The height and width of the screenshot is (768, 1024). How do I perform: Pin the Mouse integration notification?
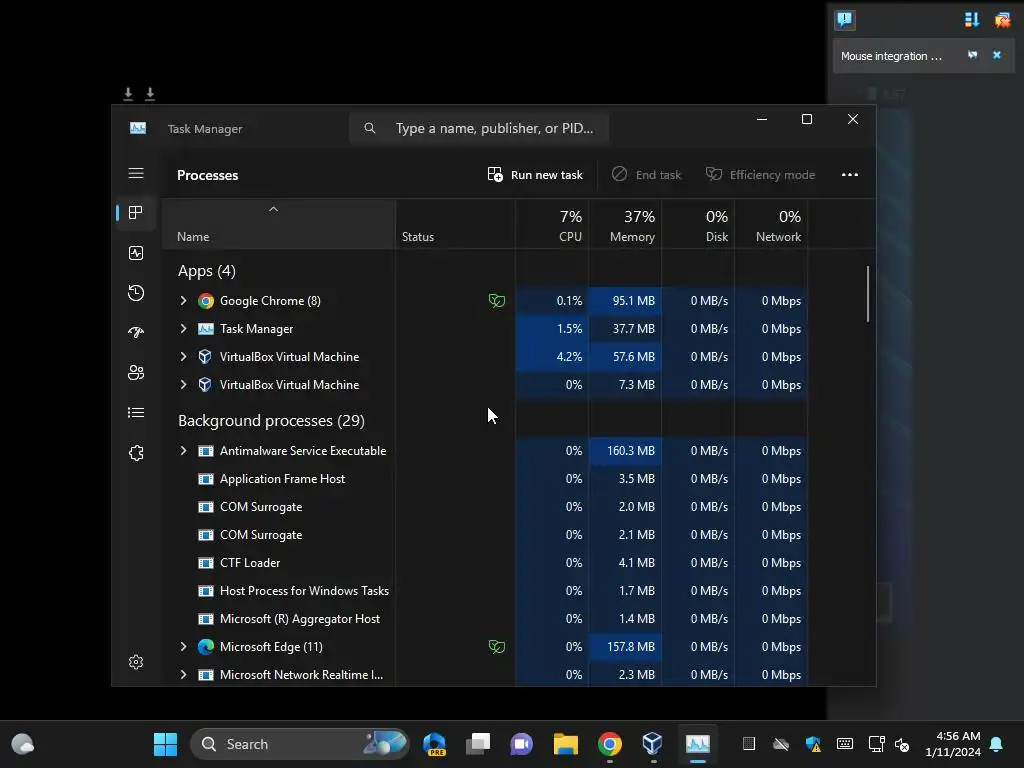[x=972, y=55]
